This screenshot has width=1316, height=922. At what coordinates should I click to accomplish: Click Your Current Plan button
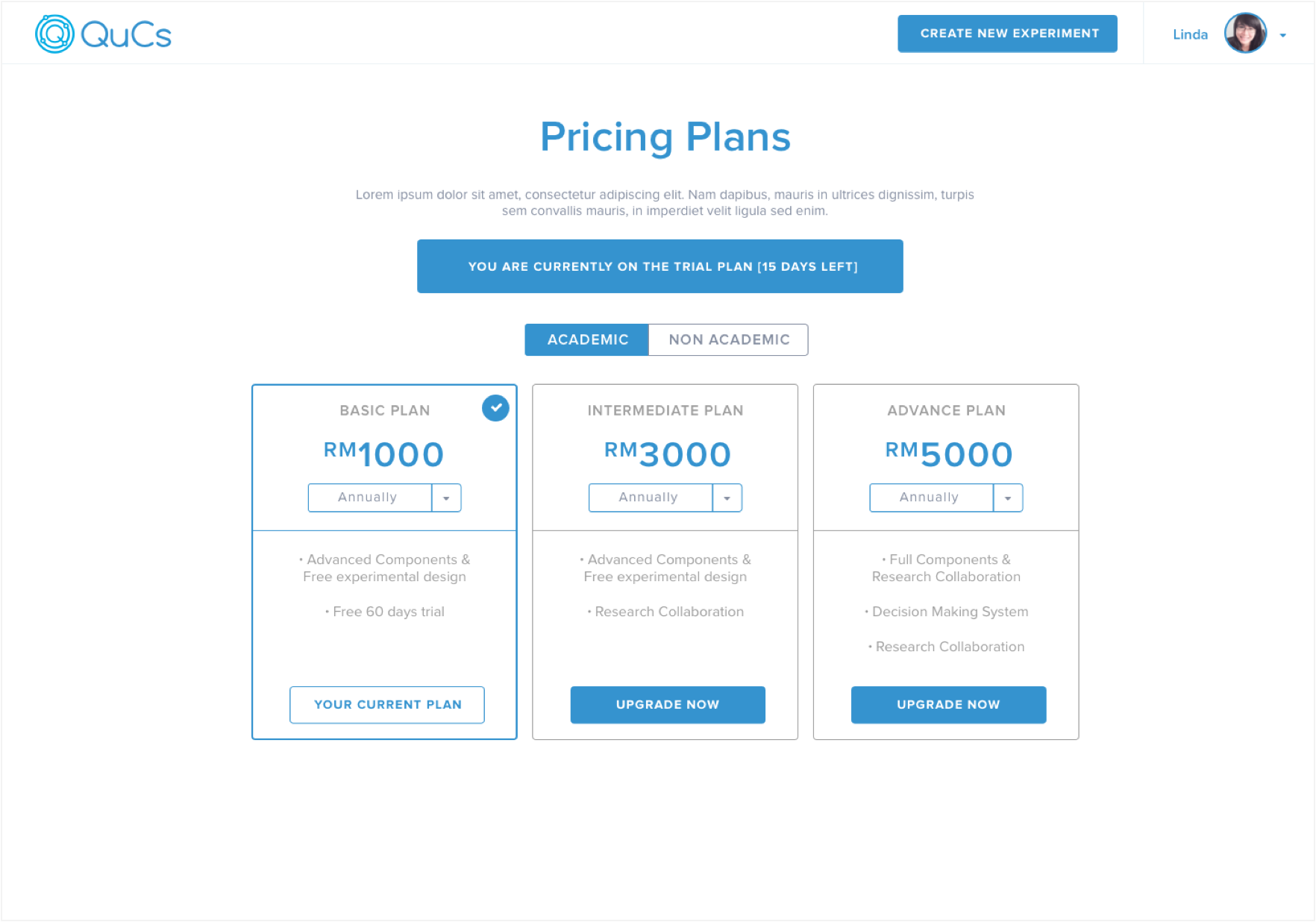[387, 704]
